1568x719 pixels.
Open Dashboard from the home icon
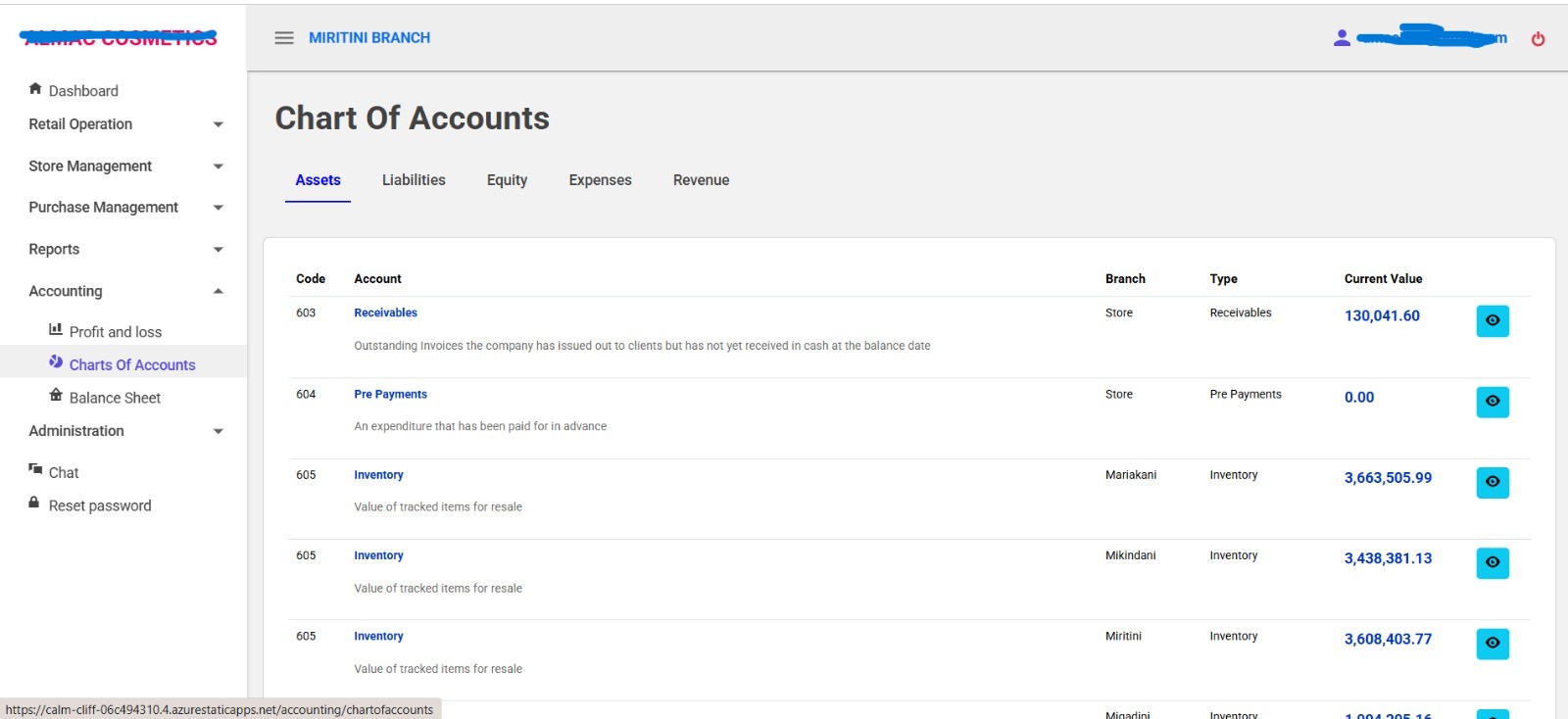pyautogui.click(x=35, y=89)
